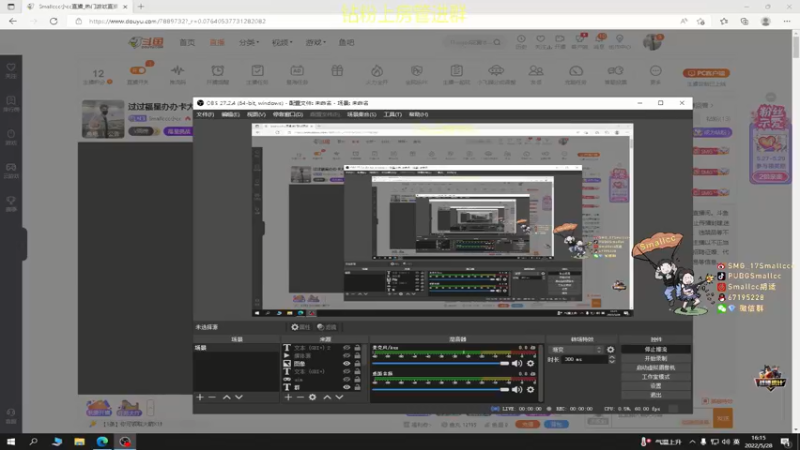The height and width of the screenshot is (450, 800).
Task: Remove the selected source with the minus icon
Action: 301,397
